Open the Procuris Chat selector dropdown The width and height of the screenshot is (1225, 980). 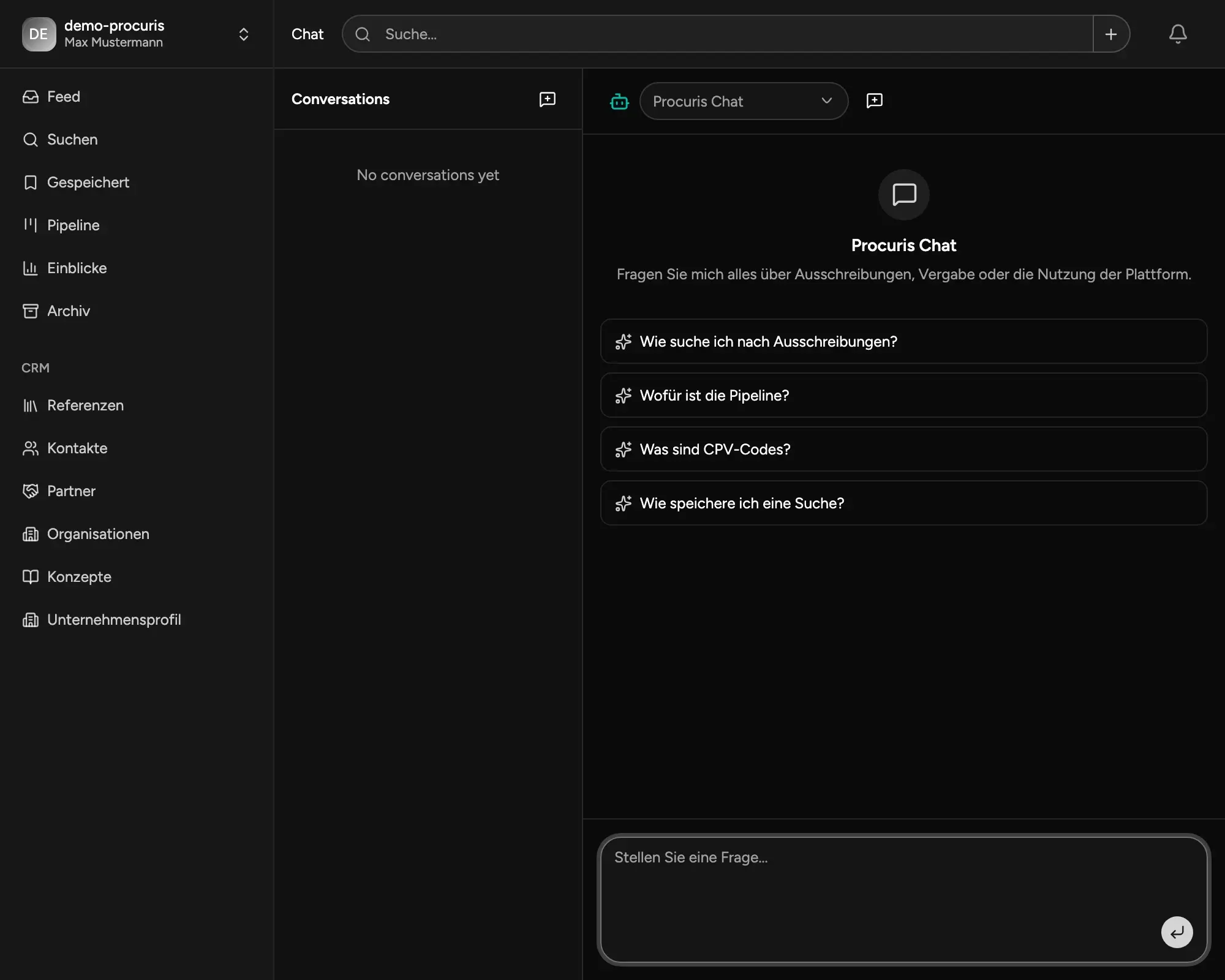[x=744, y=101]
